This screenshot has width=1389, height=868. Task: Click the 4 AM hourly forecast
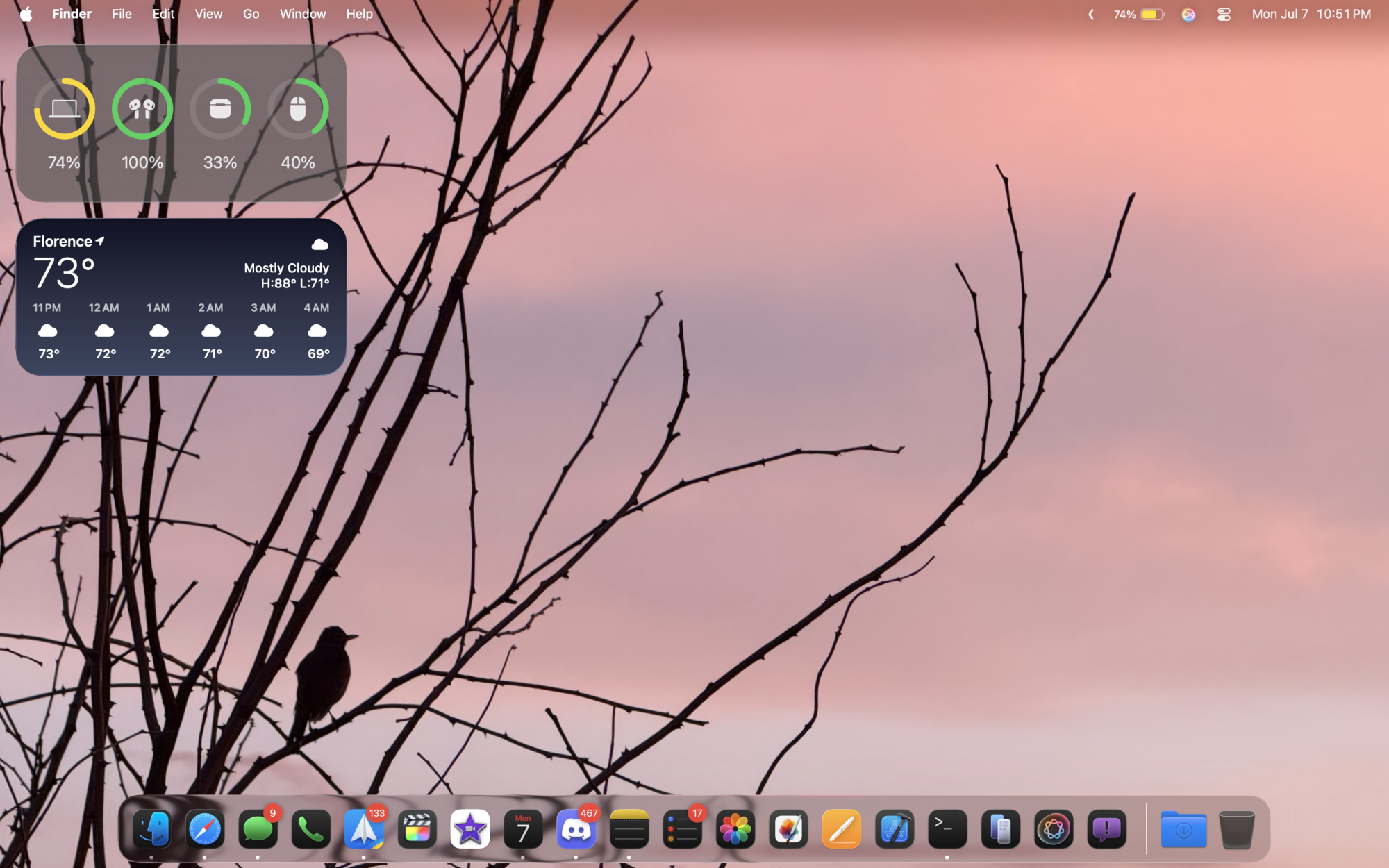coord(317,331)
